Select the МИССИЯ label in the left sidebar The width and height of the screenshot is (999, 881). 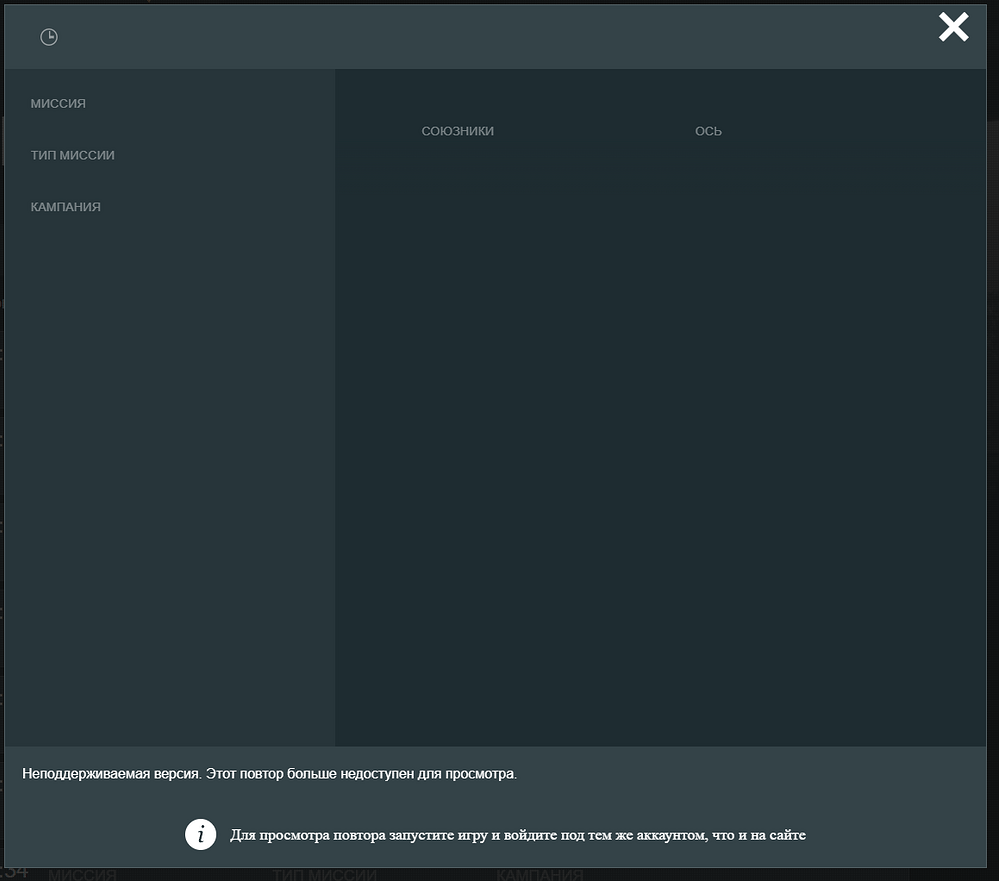(x=58, y=104)
